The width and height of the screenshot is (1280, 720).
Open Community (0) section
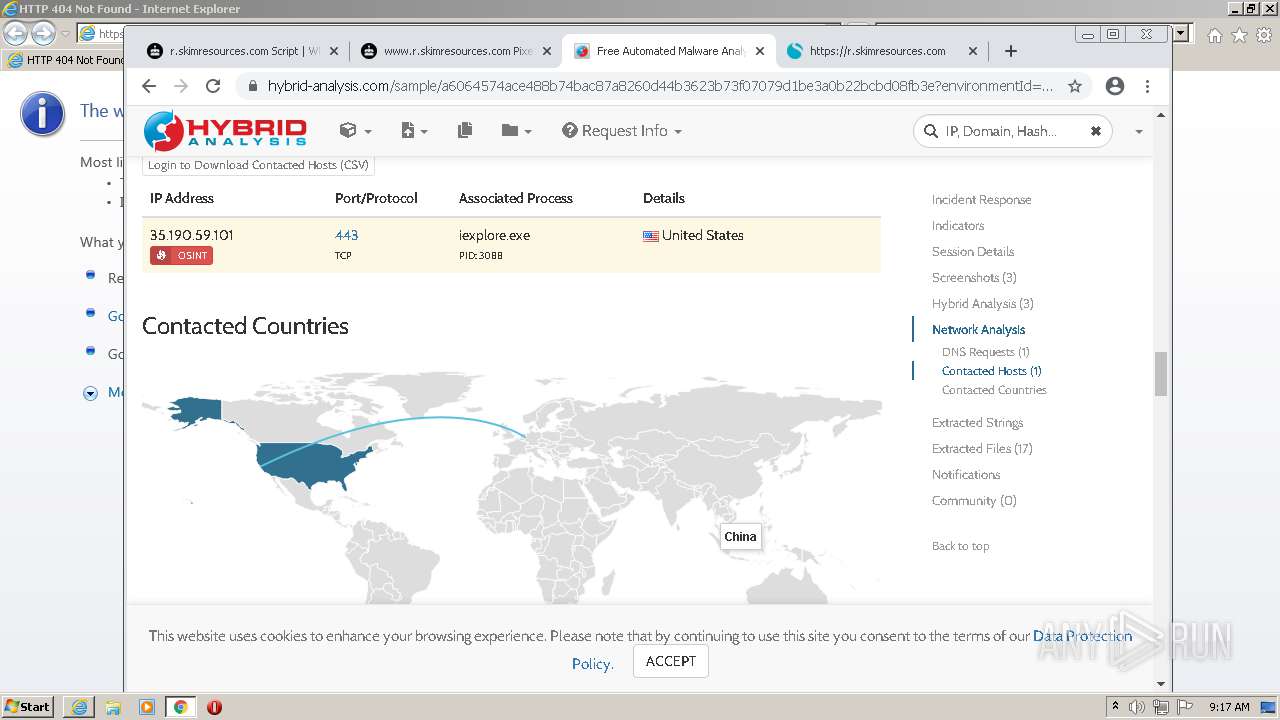(x=974, y=501)
